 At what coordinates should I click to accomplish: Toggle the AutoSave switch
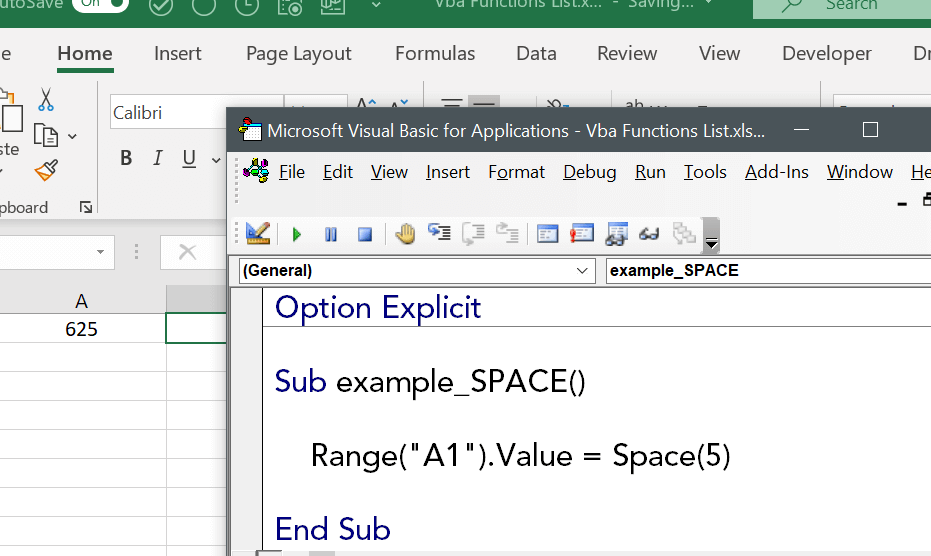pos(100,5)
